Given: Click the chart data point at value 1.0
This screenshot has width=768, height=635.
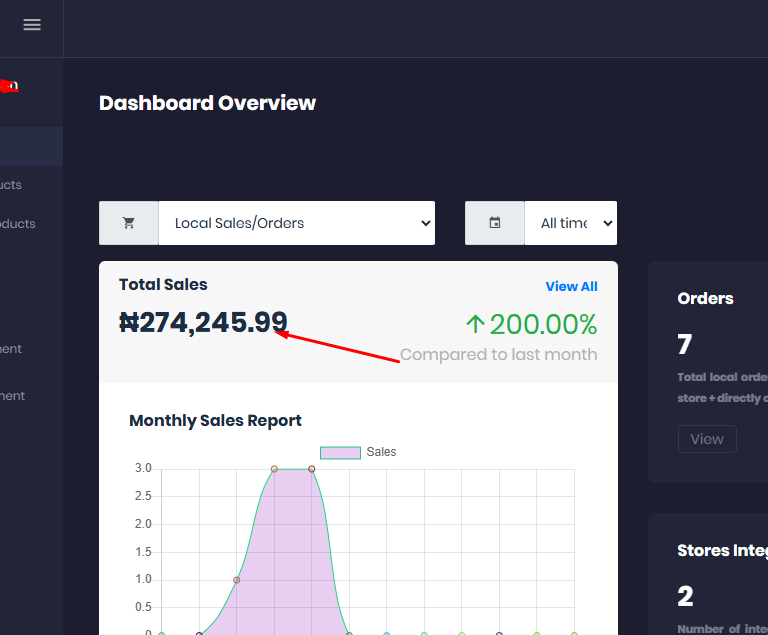Looking at the screenshot, I should pos(237,580).
